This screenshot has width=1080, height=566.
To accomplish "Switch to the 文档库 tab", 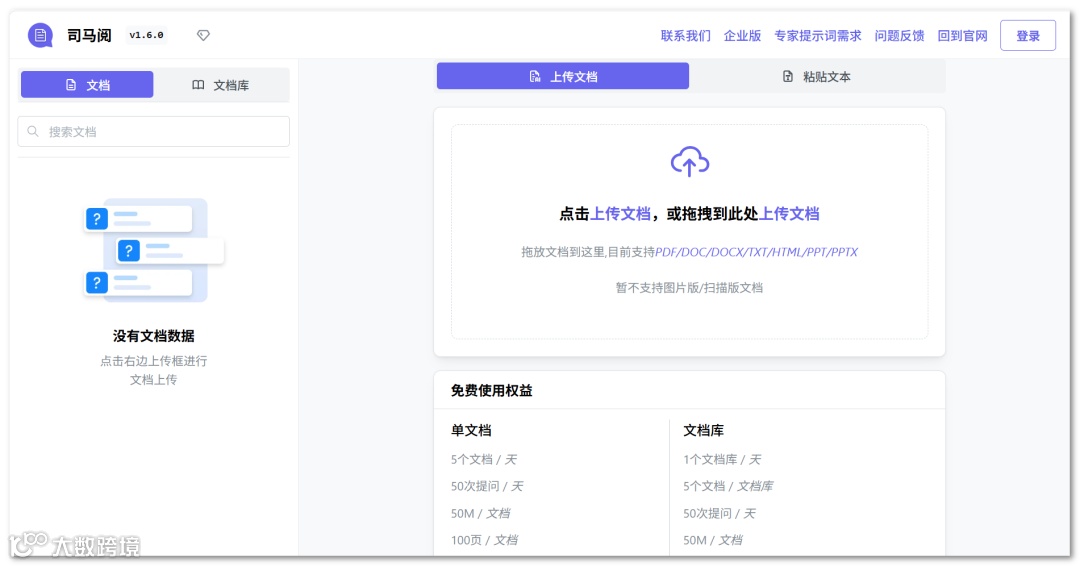I will pos(220,85).
